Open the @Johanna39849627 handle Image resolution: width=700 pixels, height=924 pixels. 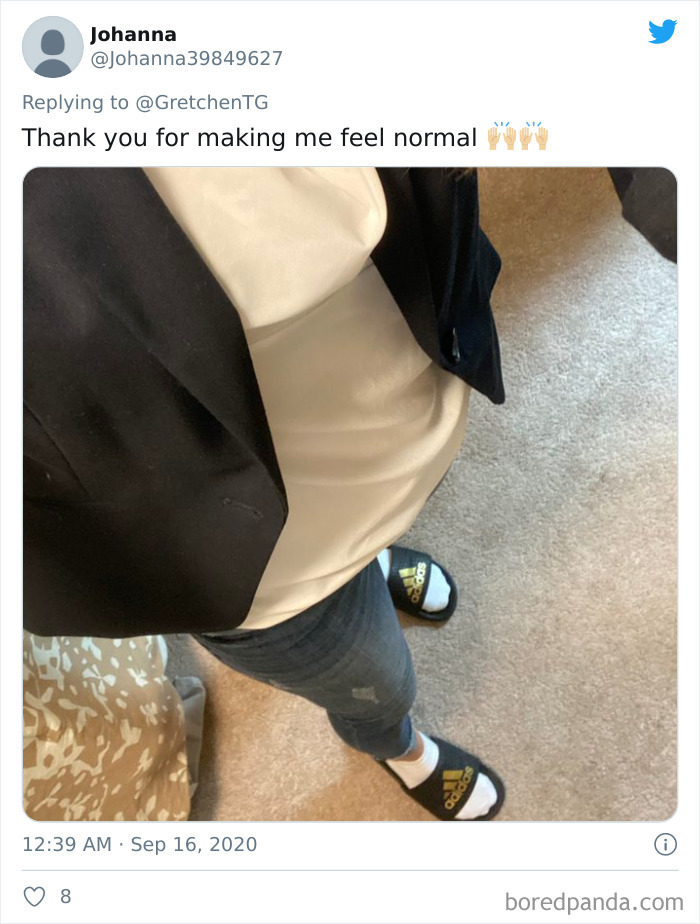point(186,58)
